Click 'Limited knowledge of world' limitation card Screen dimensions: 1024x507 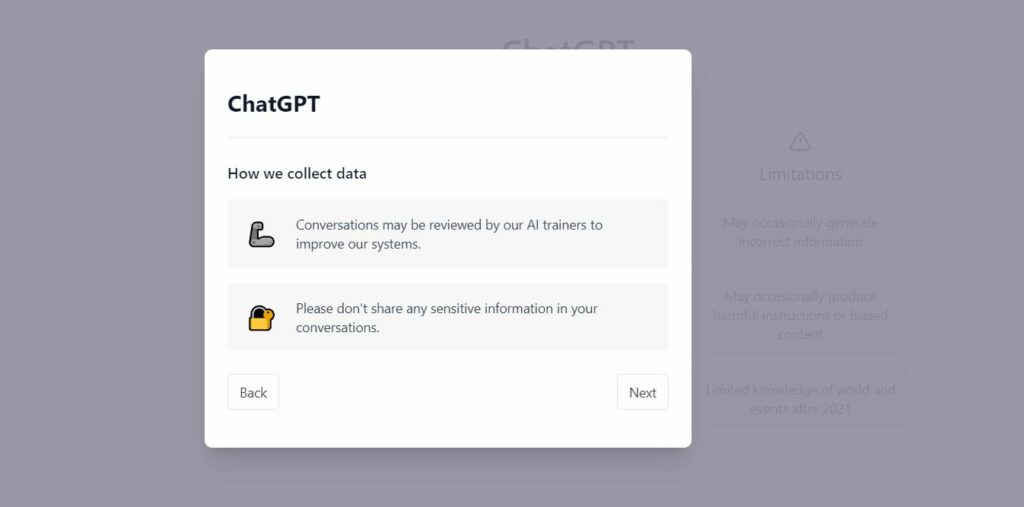pos(800,399)
